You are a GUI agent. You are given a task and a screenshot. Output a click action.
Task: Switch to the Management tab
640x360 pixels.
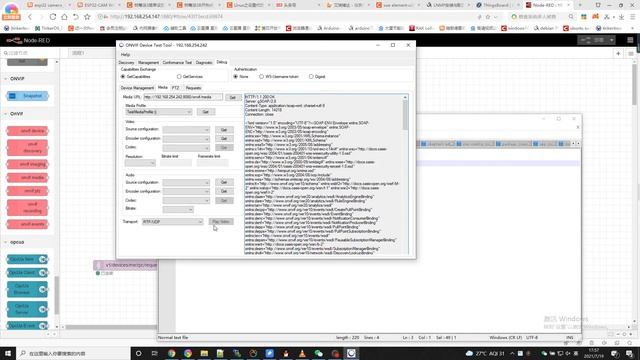[148, 62]
